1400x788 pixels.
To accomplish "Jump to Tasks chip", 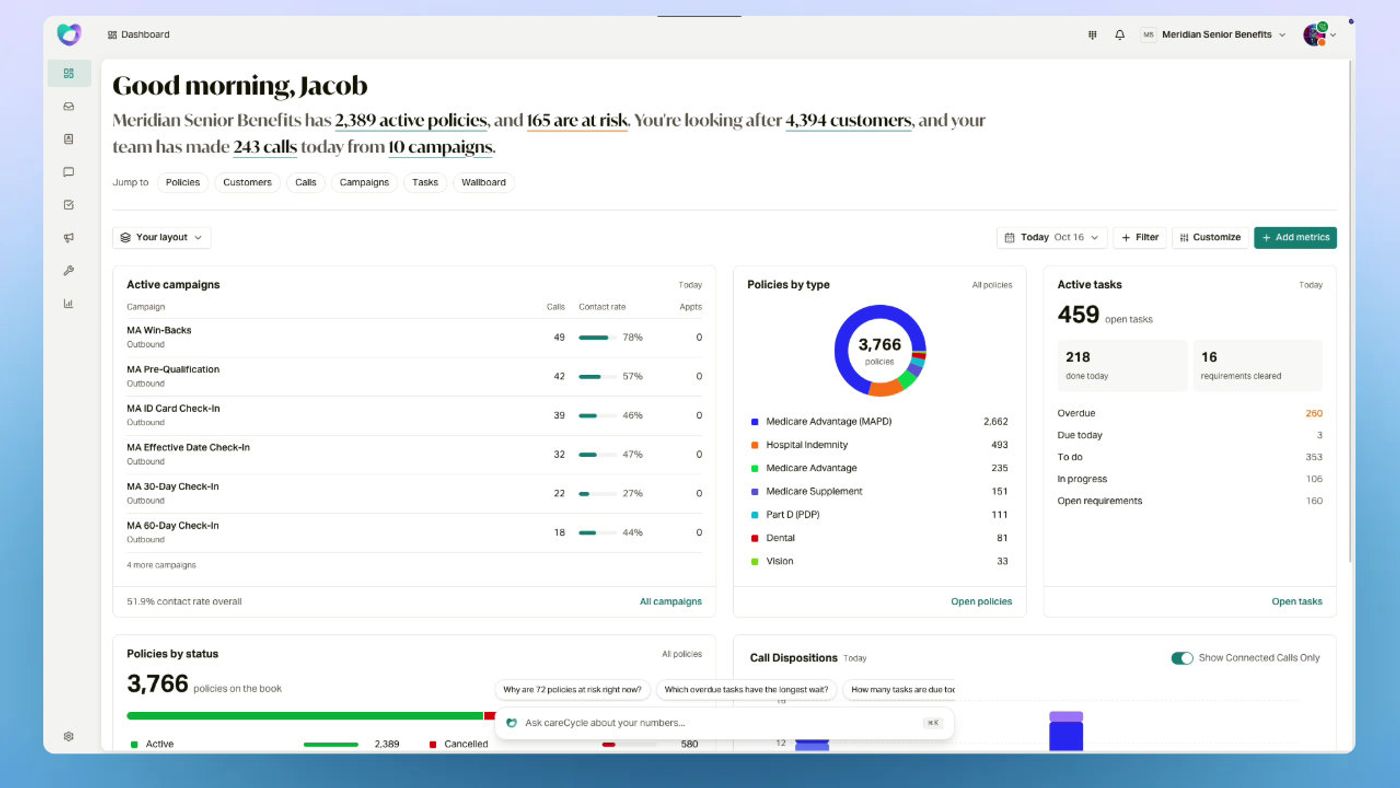I will click(425, 183).
